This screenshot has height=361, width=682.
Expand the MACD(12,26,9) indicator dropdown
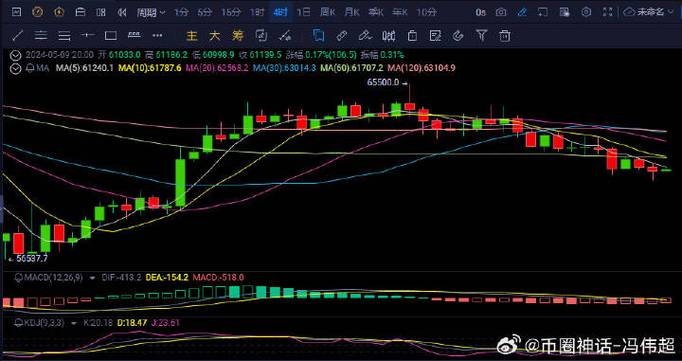pos(92,277)
